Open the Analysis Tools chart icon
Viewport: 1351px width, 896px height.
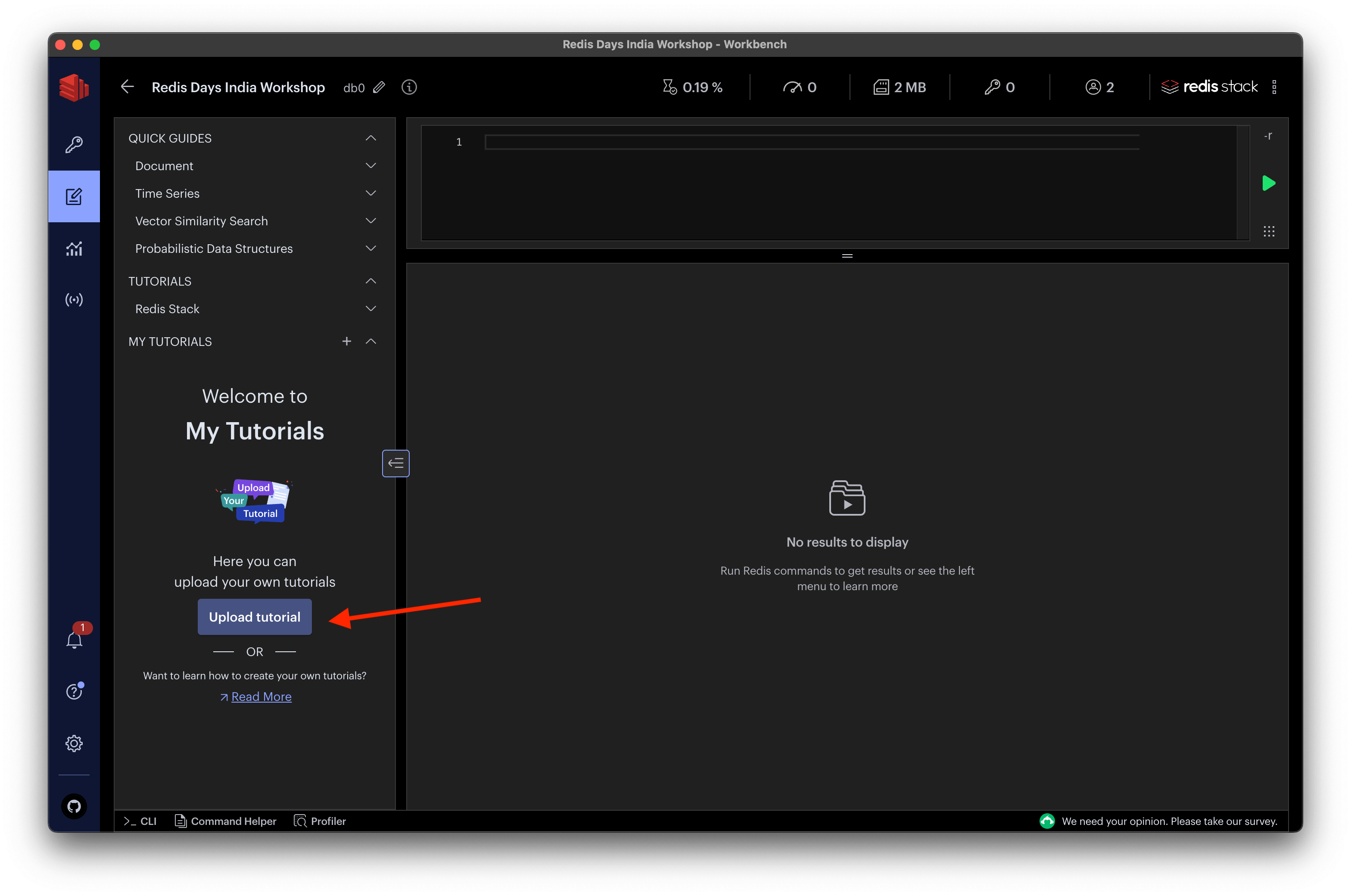(74, 249)
